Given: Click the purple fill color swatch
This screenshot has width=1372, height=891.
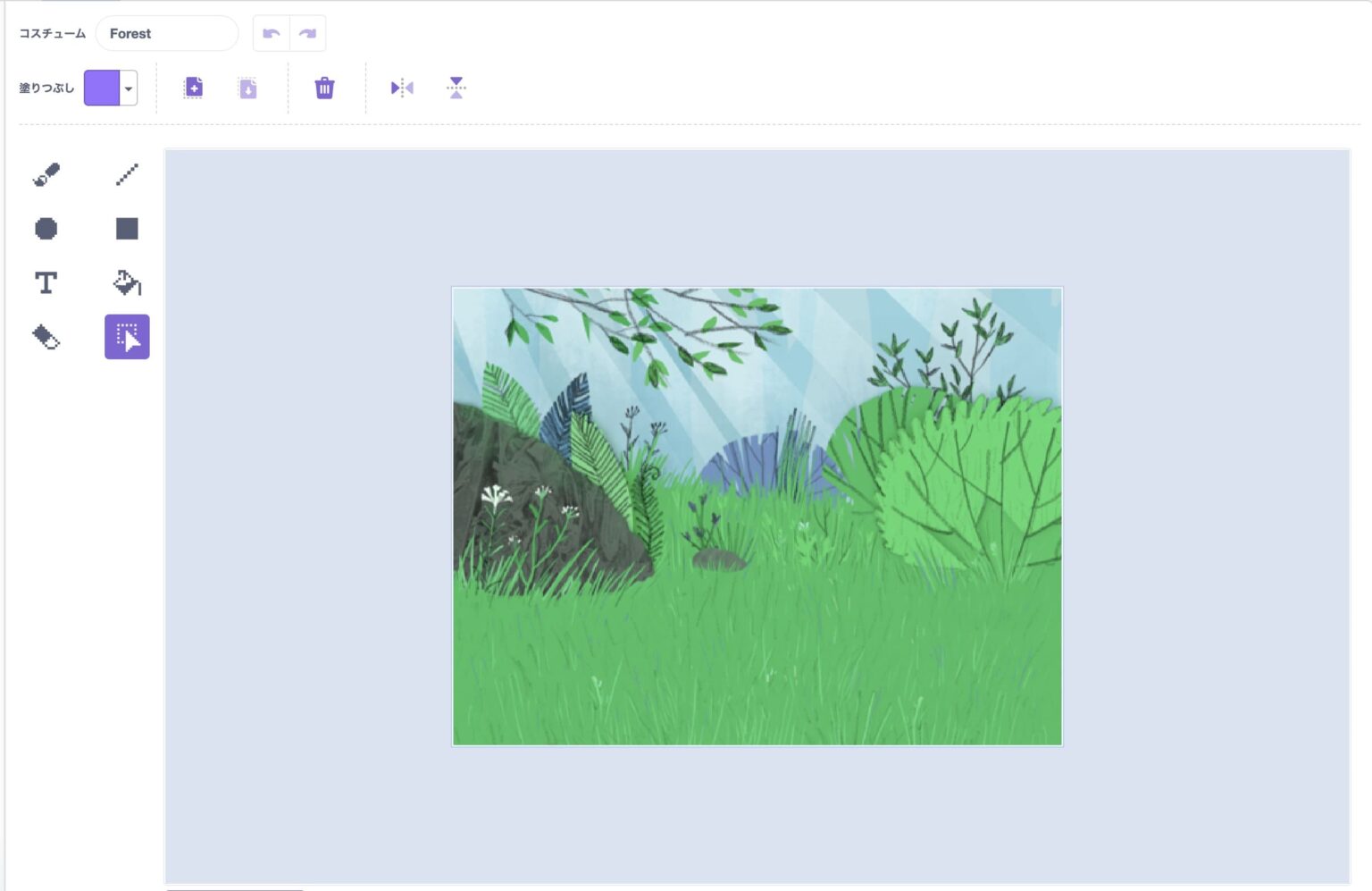Looking at the screenshot, I should 102,88.
